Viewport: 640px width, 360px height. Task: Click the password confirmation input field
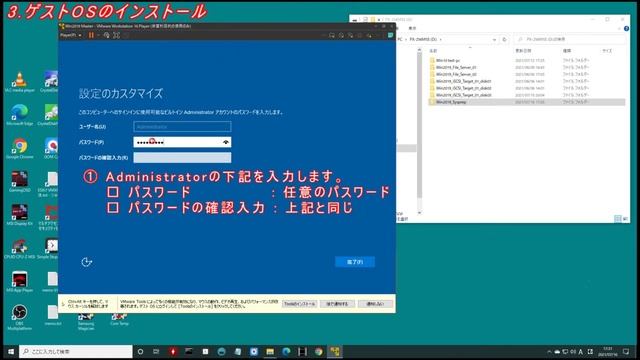[182, 158]
